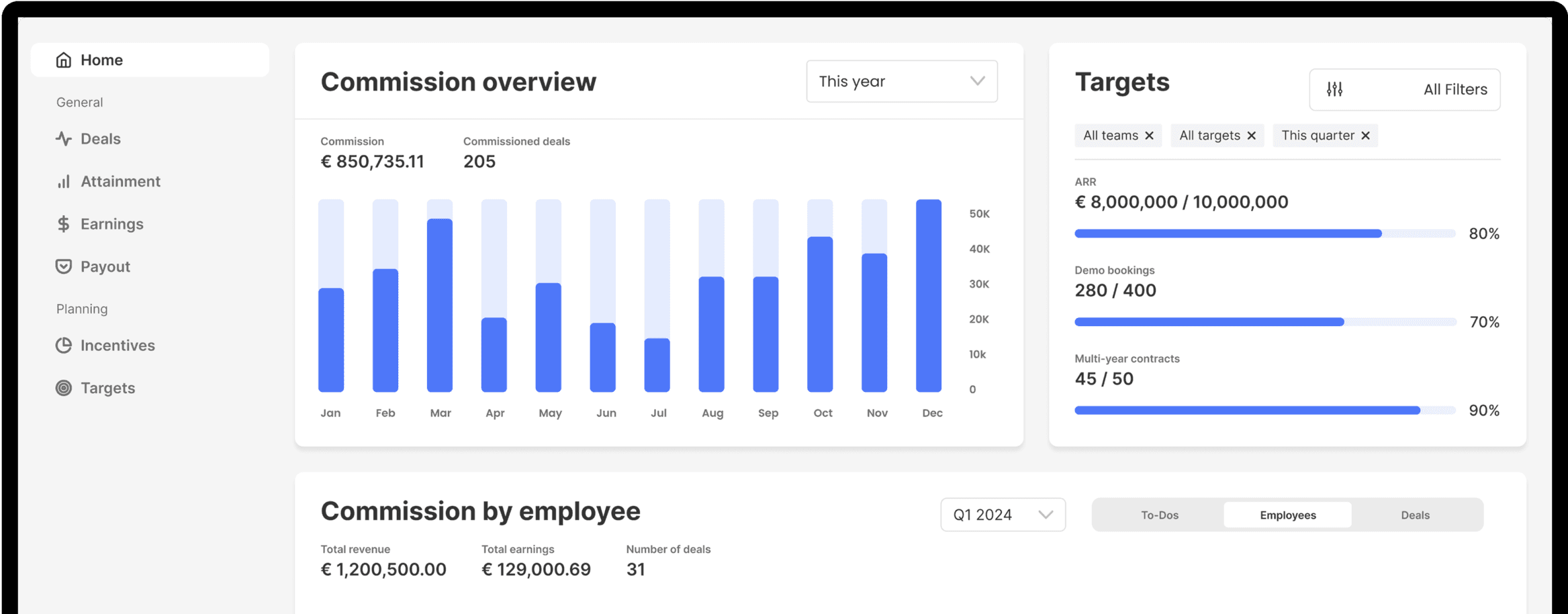Click the 280 / 400 value

1115,291
